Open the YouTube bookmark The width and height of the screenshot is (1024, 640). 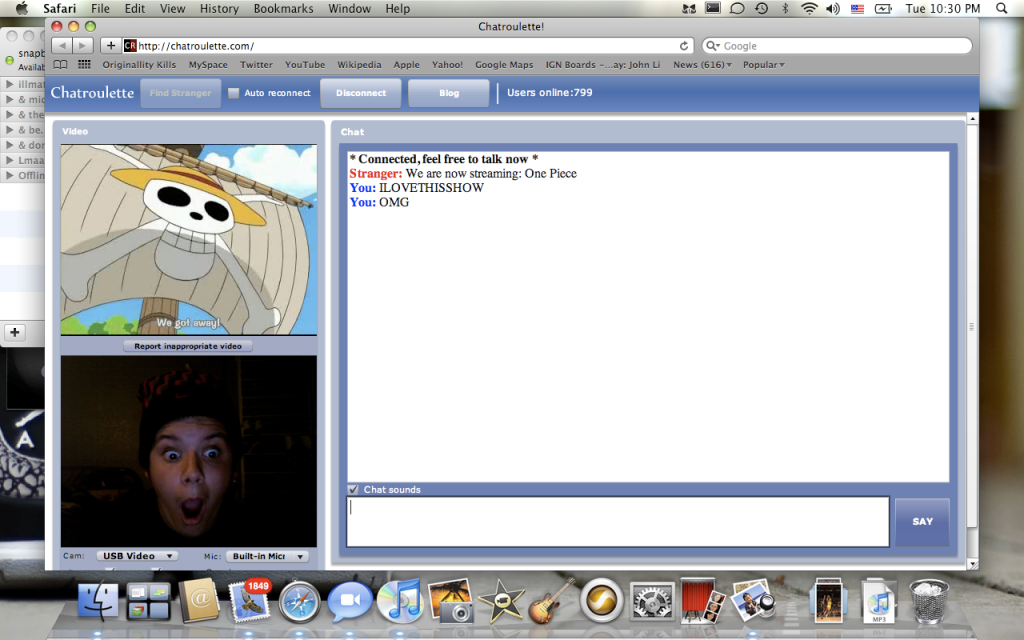tap(305, 65)
